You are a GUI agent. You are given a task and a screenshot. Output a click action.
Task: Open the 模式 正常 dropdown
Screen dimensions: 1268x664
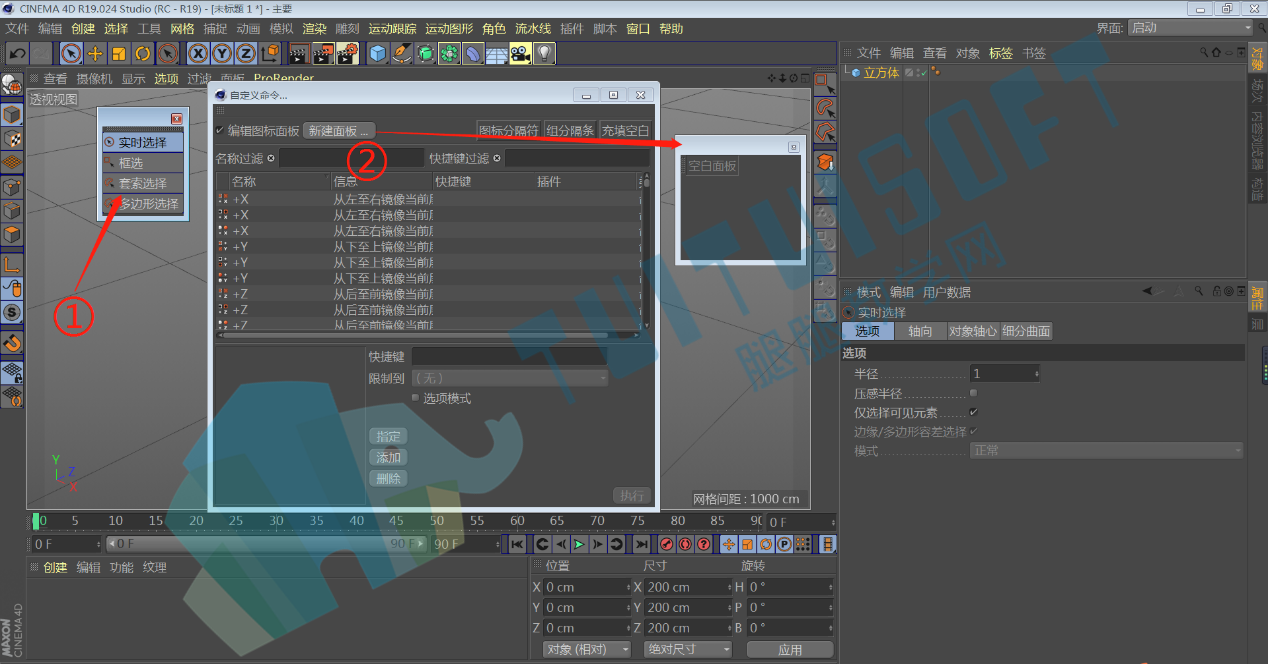tap(1107, 451)
